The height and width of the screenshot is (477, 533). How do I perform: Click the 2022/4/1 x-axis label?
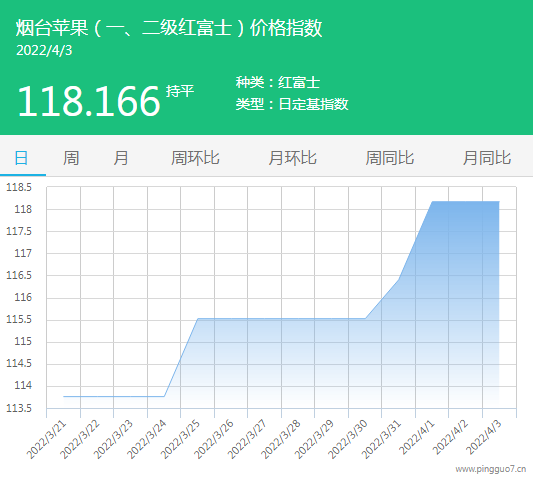pos(417,437)
